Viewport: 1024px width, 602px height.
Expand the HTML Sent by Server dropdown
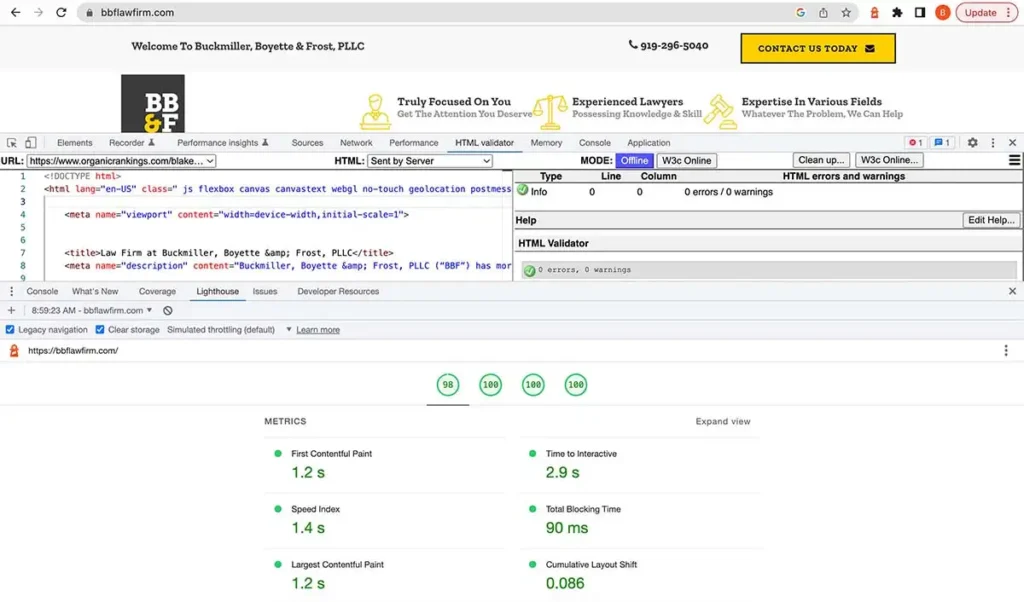[x=430, y=161]
